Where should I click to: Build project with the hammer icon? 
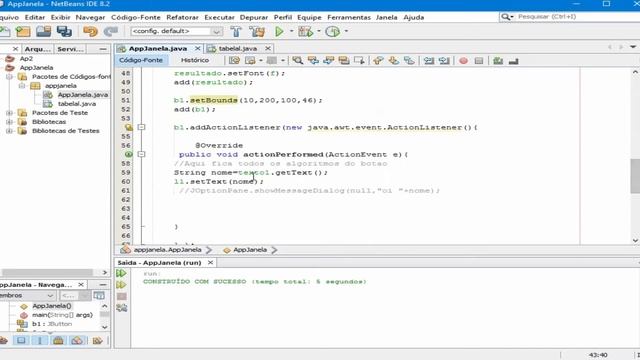coord(236,31)
